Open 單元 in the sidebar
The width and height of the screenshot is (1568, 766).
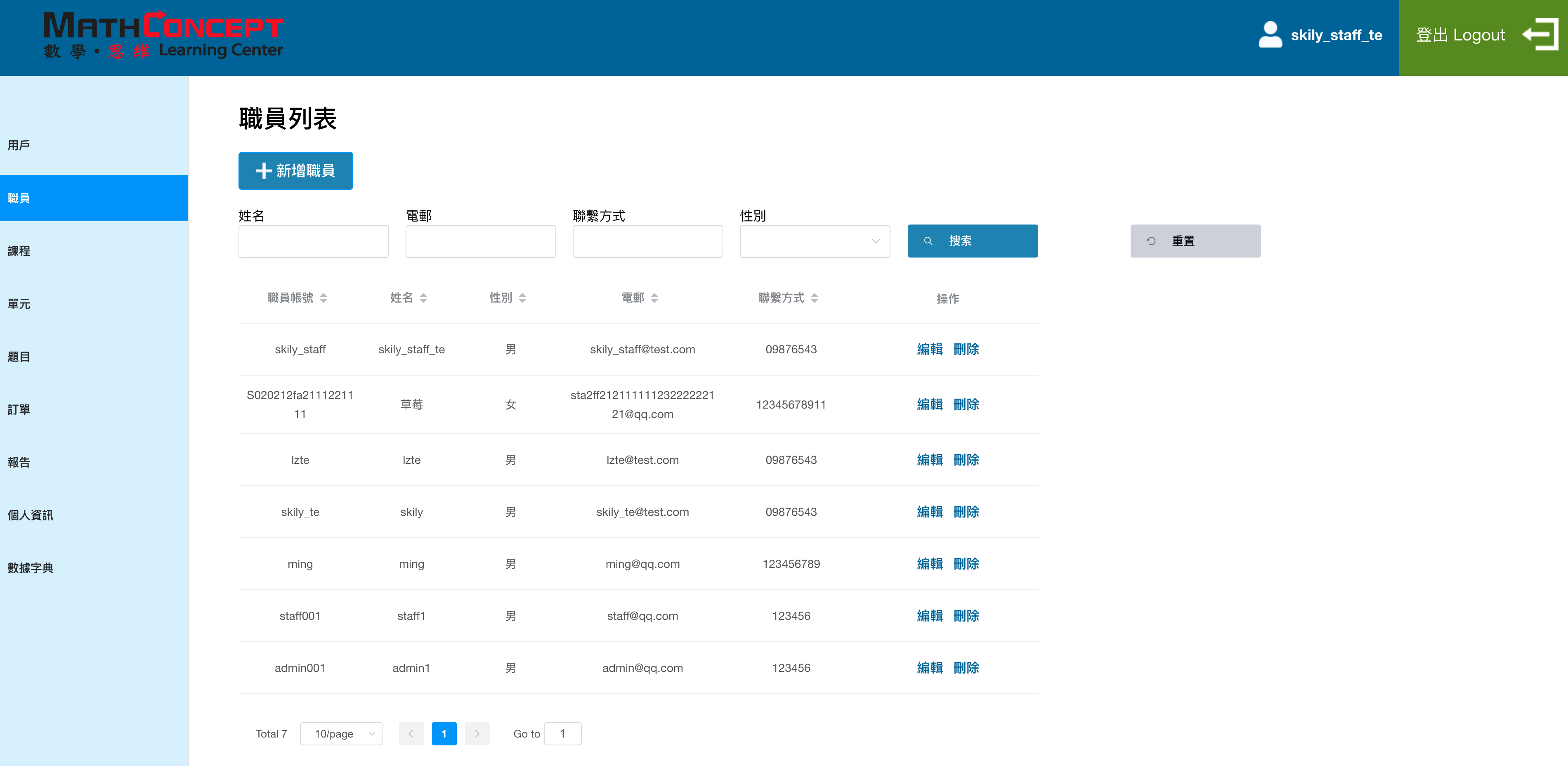[94, 304]
